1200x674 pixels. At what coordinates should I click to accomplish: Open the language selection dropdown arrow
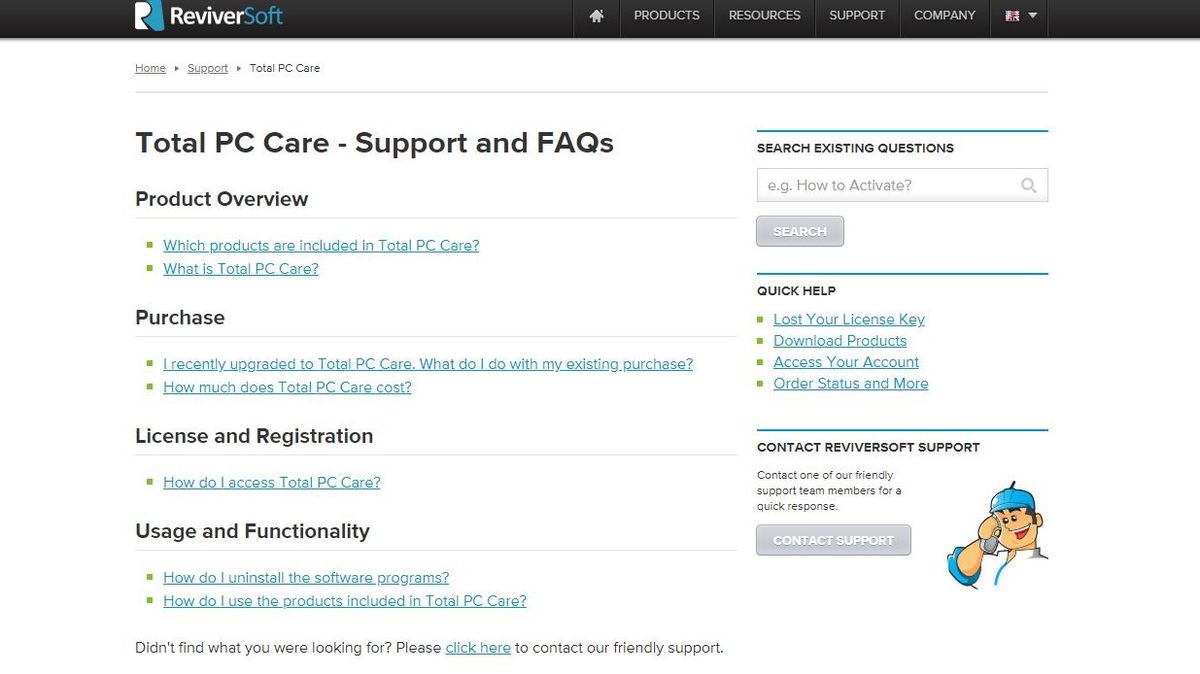(1032, 17)
